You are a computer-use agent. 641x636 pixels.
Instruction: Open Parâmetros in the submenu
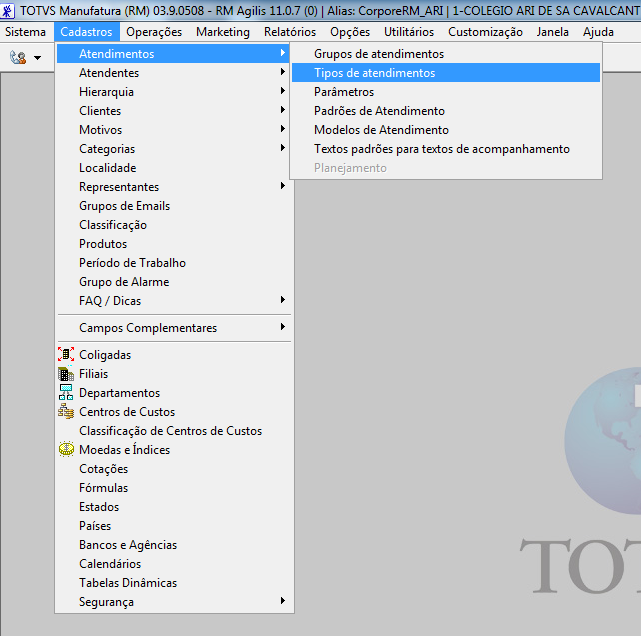coord(446,92)
